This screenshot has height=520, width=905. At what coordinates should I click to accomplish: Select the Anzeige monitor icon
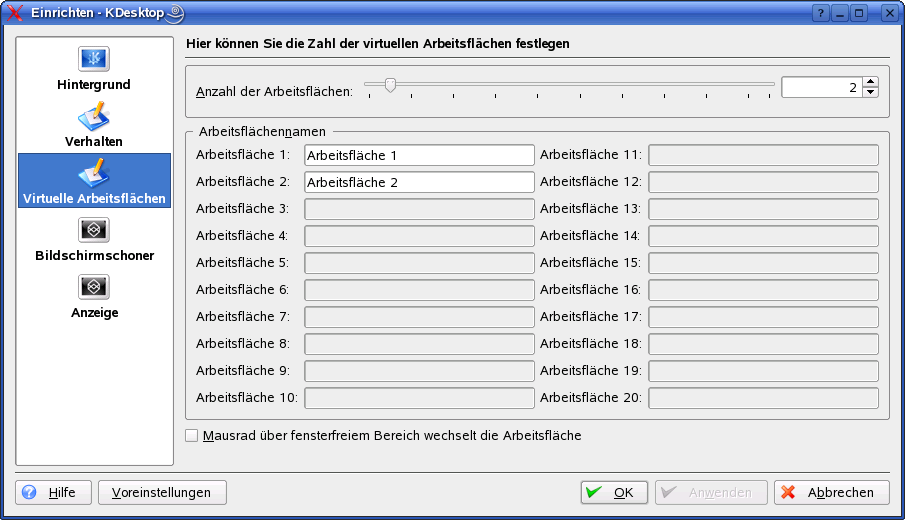(x=94, y=287)
